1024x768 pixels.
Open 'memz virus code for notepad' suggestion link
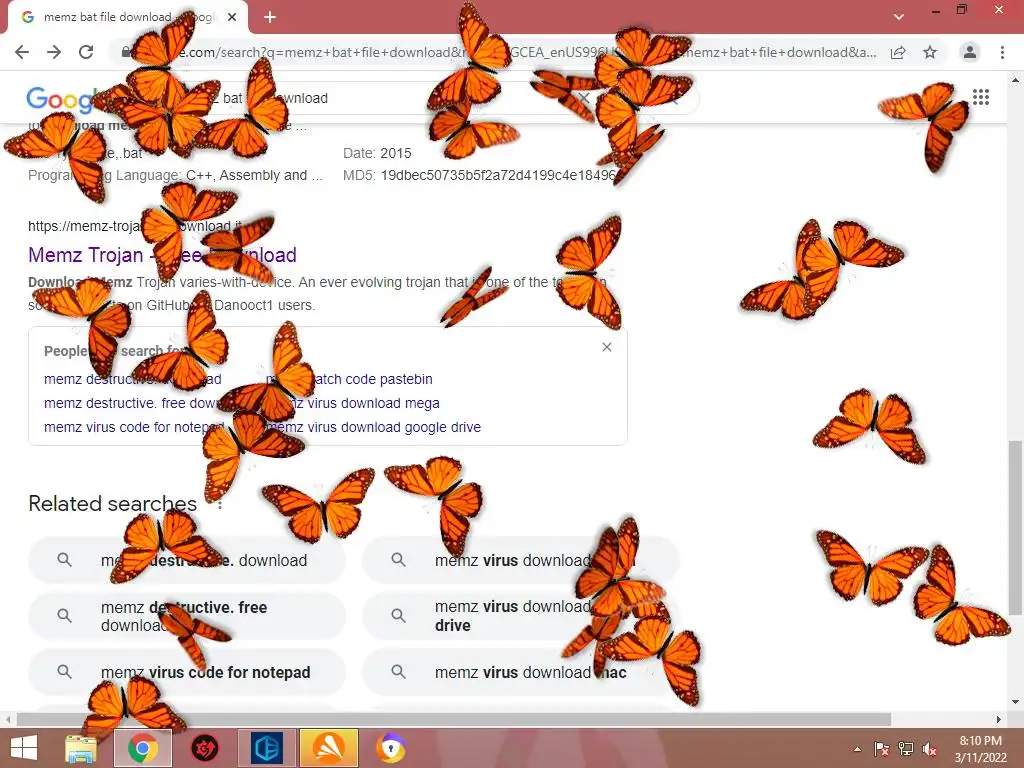pyautogui.click(x=134, y=427)
